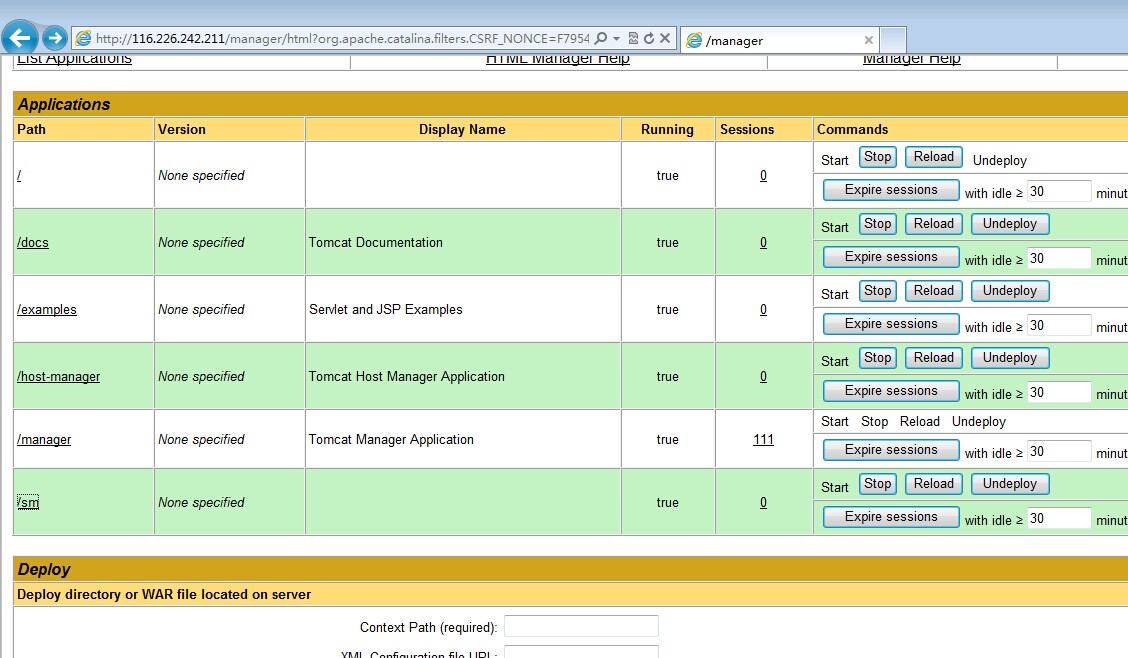Image resolution: width=1128 pixels, height=658 pixels.
Task: Click the browser Forward arrow button
Action: [x=55, y=38]
